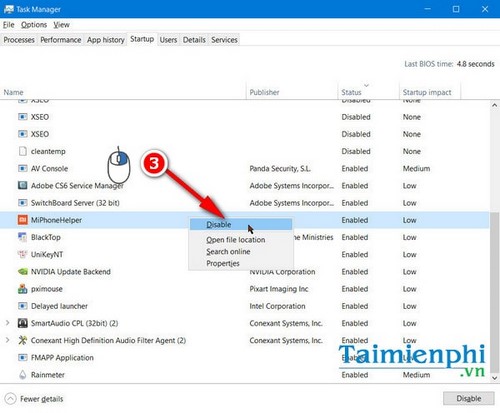The image size is (500, 413).
Task: Click the AV Console row icon
Action: click(22, 168)
